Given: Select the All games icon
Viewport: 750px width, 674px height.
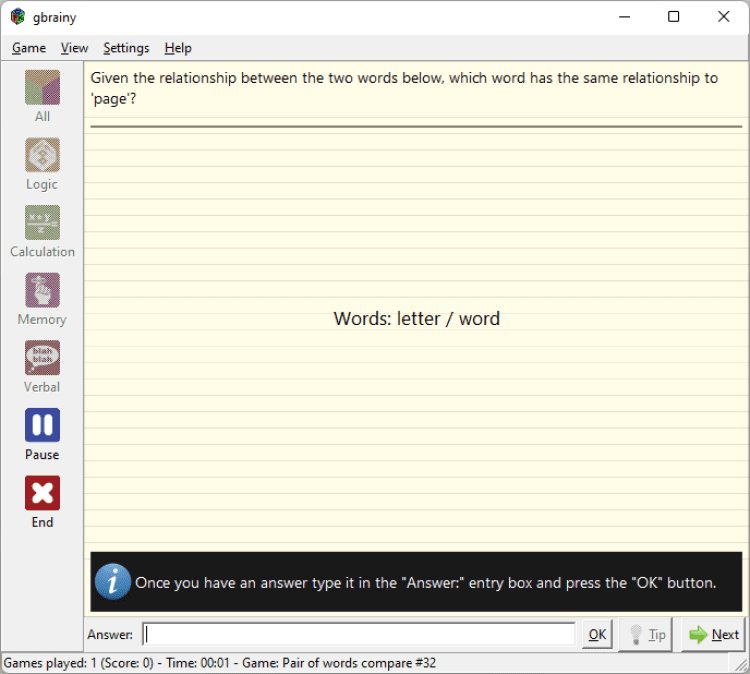Looking at the screenshot, I should (42, 87).
